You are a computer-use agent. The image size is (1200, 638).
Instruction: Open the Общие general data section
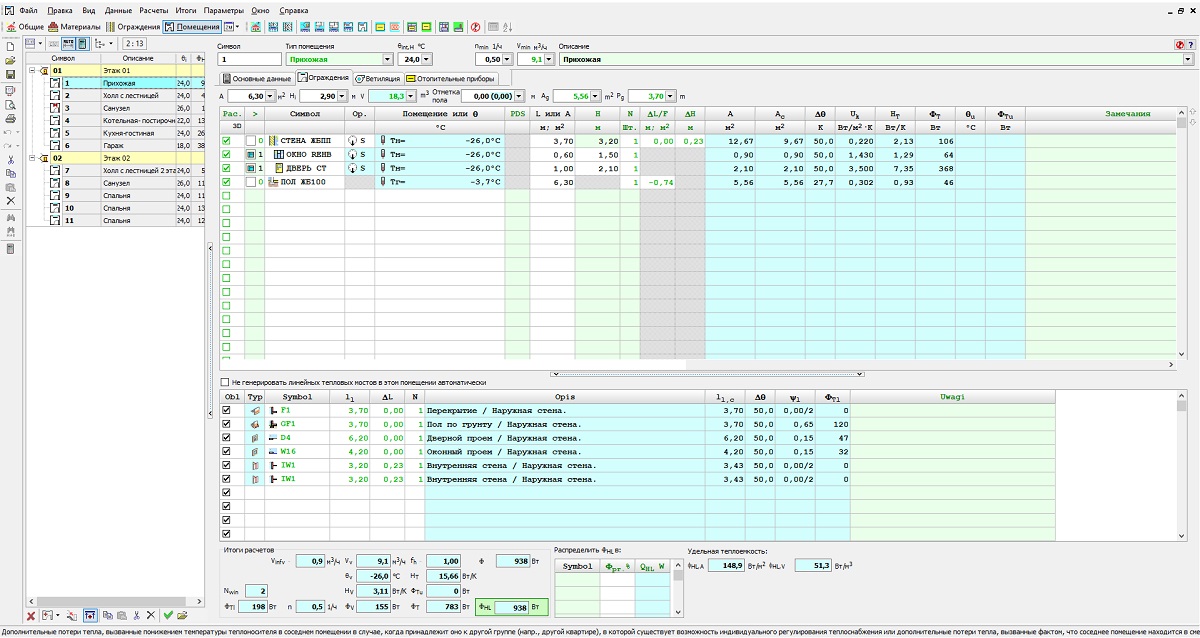25,26
